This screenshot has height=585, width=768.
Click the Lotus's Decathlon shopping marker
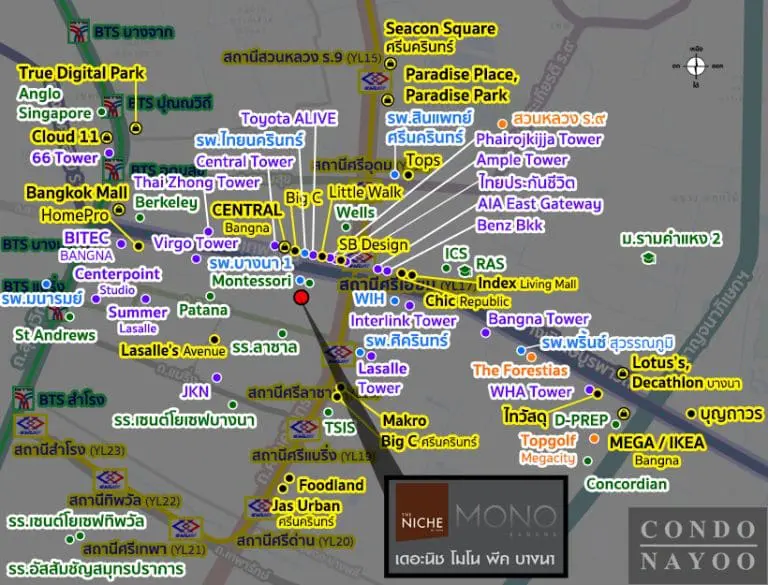pyautogui.click(x=622, y=374)
